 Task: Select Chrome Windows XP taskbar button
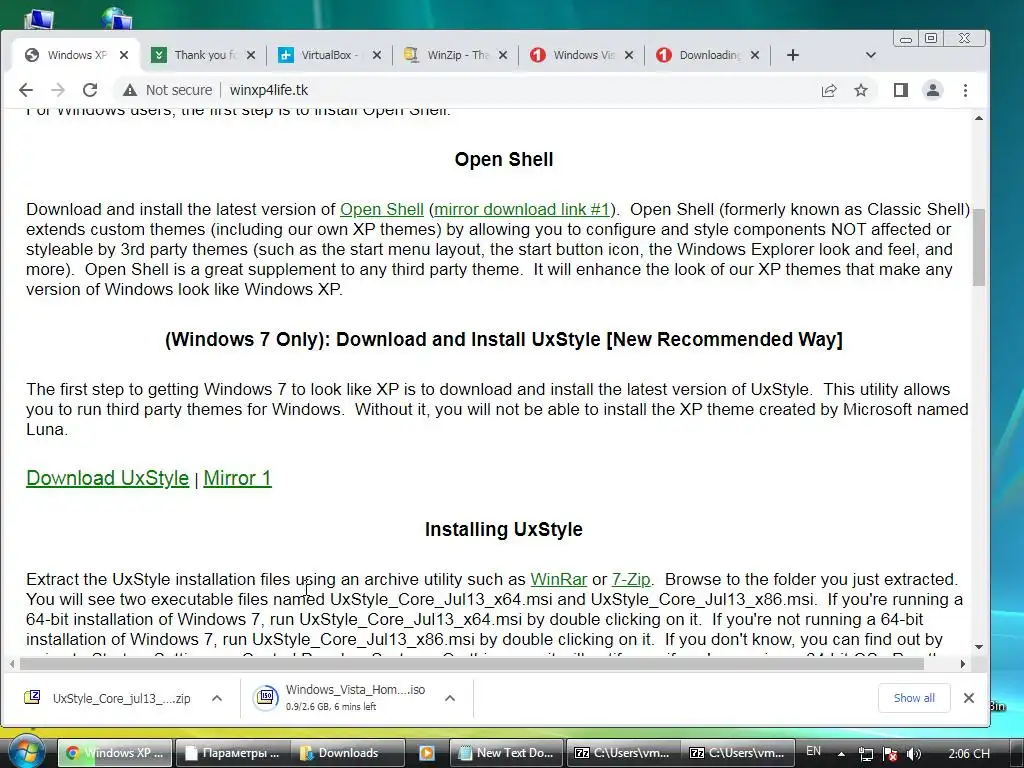pyautogui.click(x=116, y=753)
